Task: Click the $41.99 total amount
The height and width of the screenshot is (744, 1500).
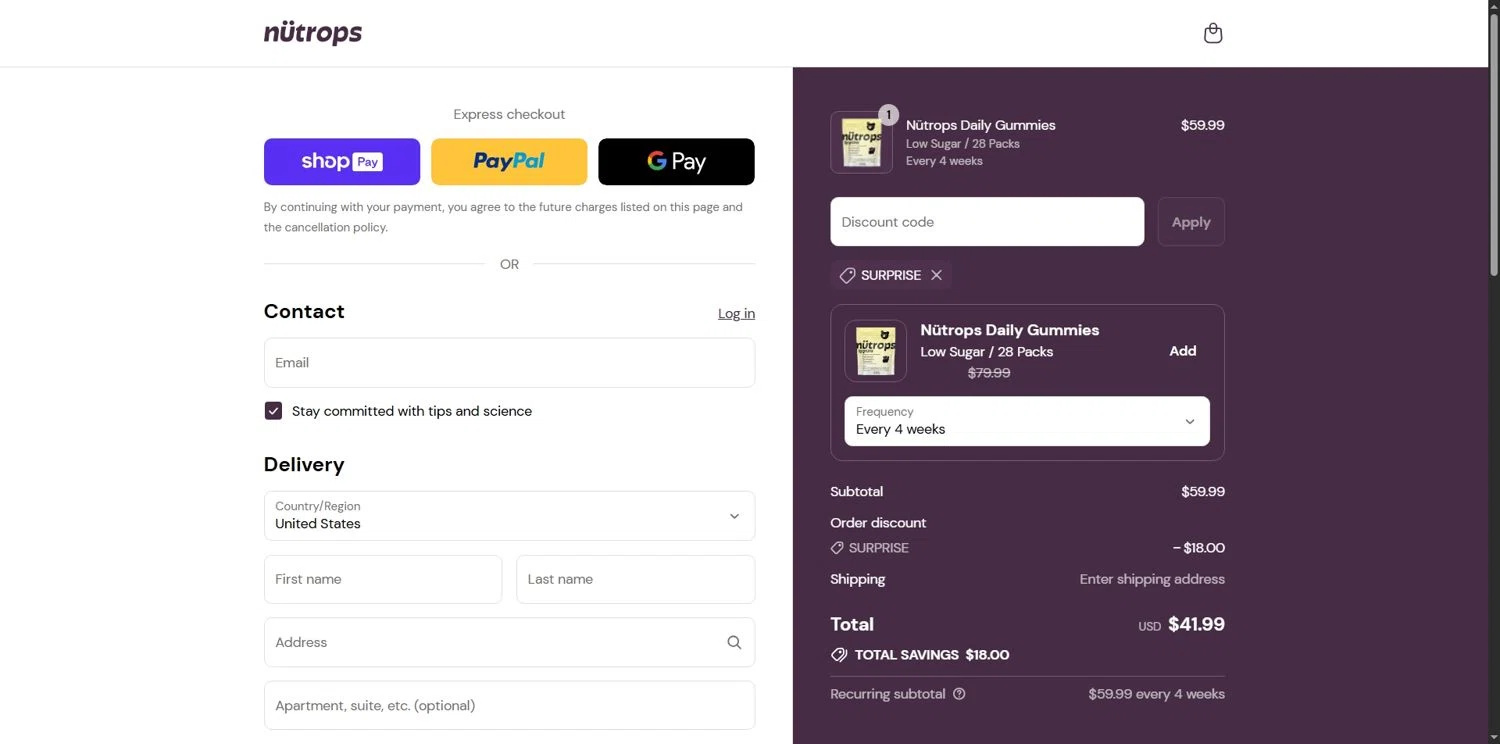Action: (1196, 624)
